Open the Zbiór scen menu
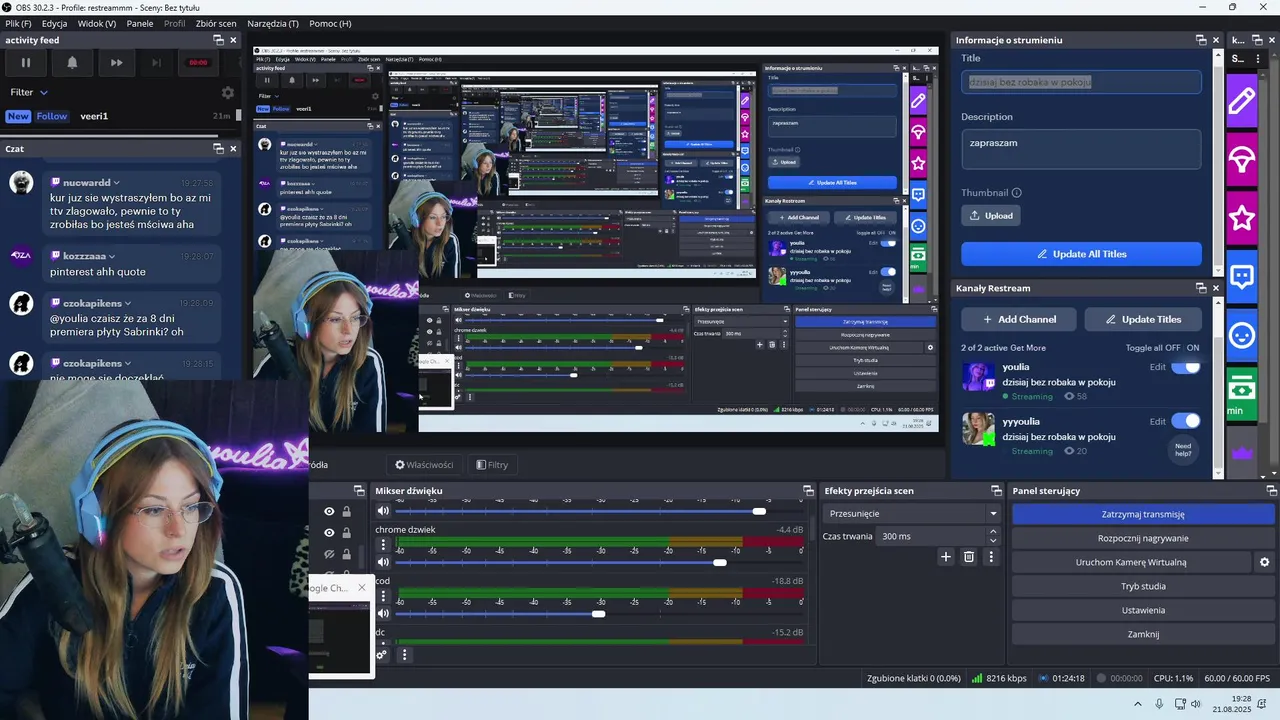Viewport: 1280px width, 720px height. [x=216, y=23]
